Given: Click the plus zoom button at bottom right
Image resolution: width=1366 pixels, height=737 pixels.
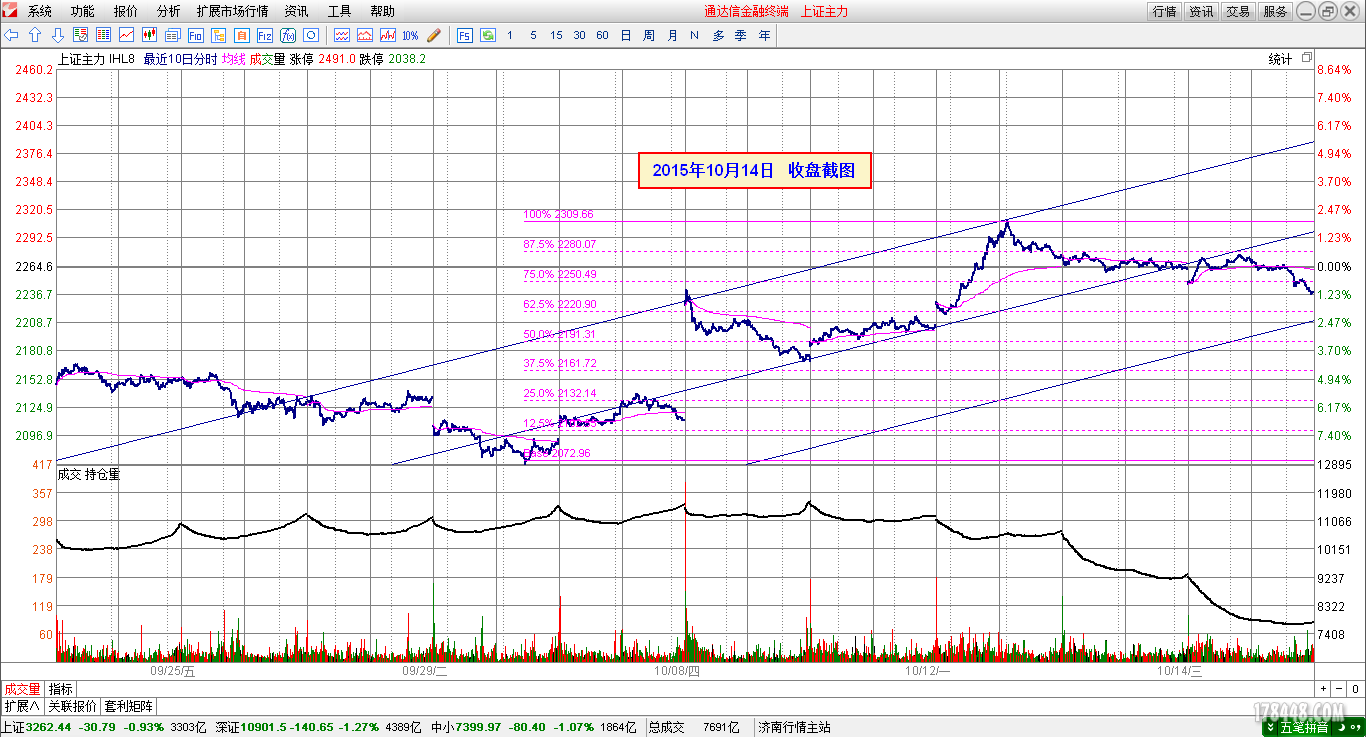Looking at the screenshot, I should 1324,689.
